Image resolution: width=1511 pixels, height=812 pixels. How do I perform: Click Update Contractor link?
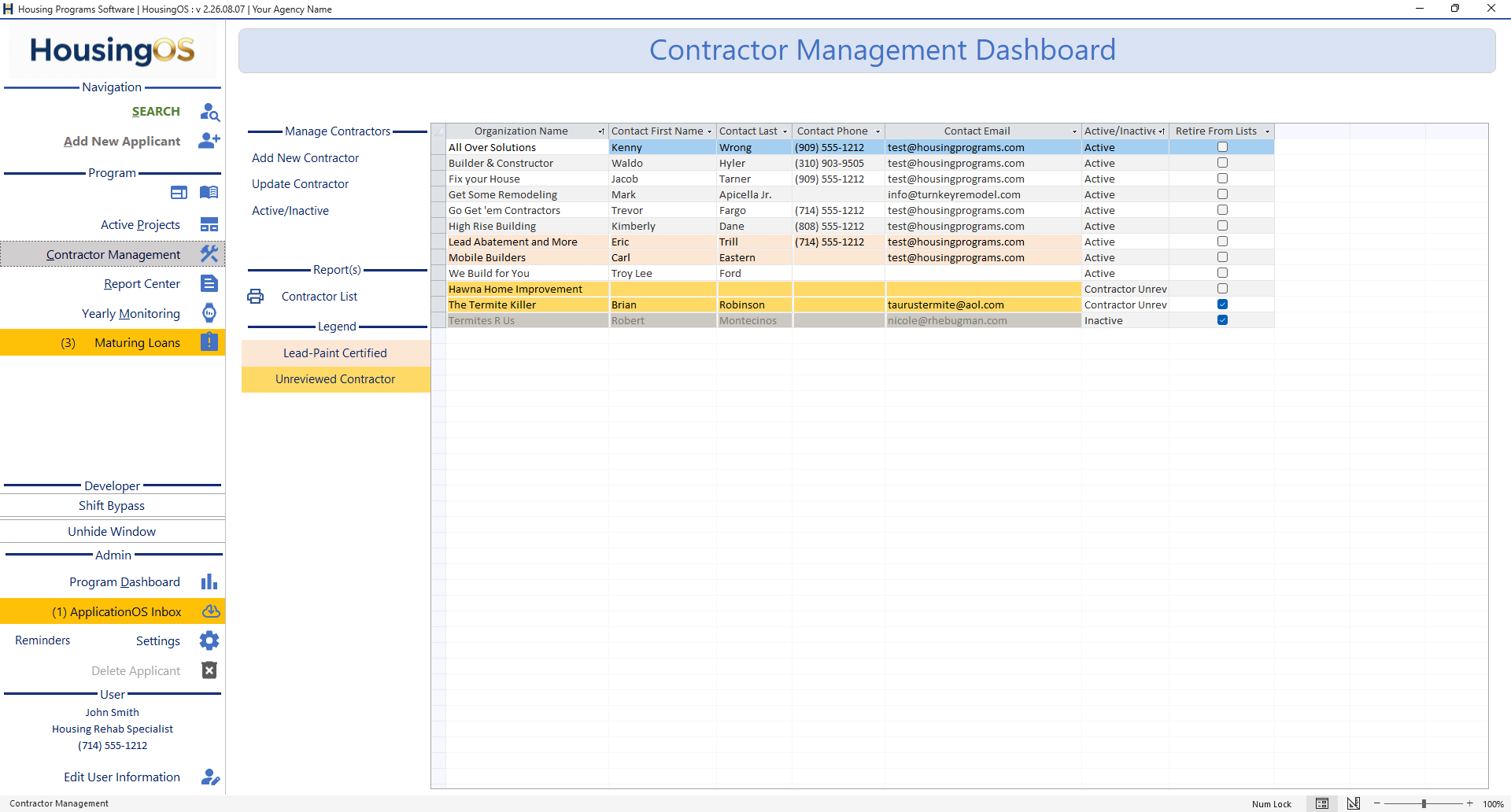300,184
